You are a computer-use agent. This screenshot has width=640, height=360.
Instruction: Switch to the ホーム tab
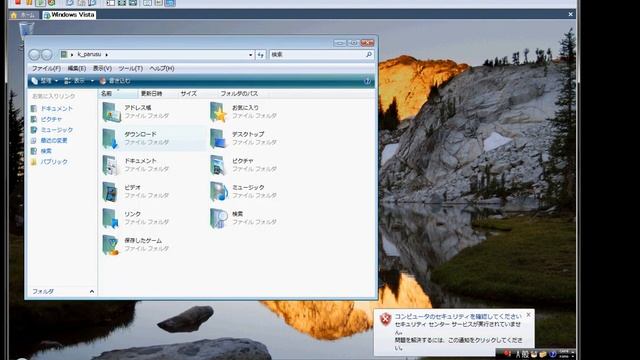pos(24,15)
